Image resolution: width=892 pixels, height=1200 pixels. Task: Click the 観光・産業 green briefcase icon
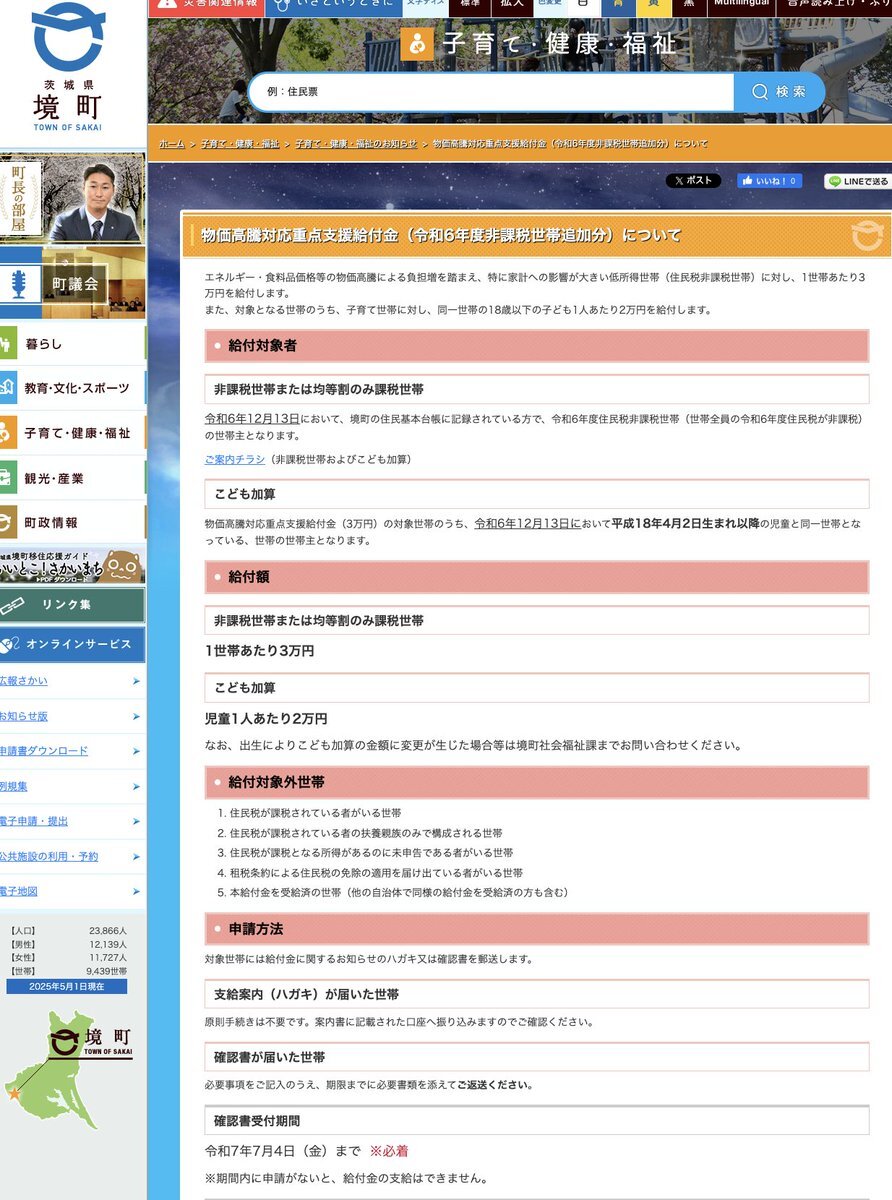coord(8,478)
